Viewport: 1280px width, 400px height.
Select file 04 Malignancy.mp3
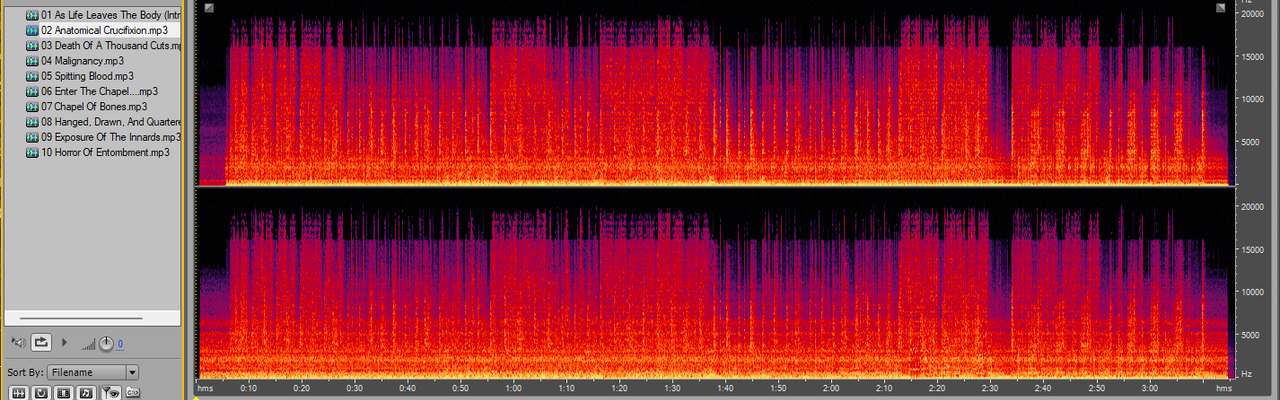pos(82,61)
